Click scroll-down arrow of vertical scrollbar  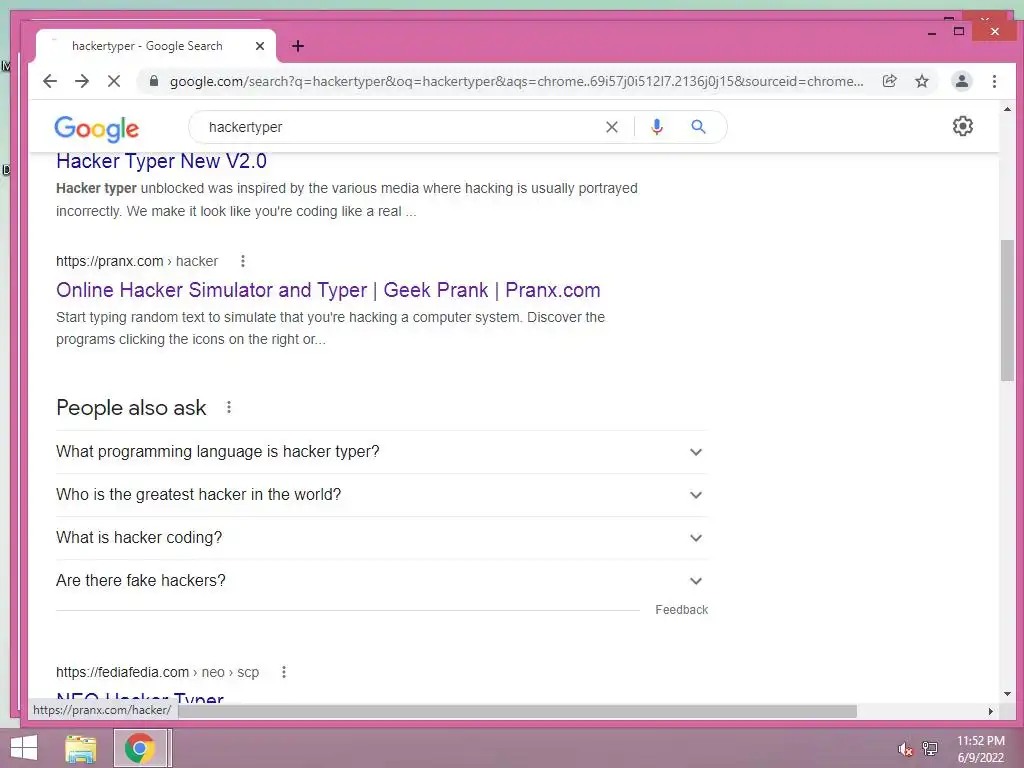pyautogui.click(x=1007, y=694)
